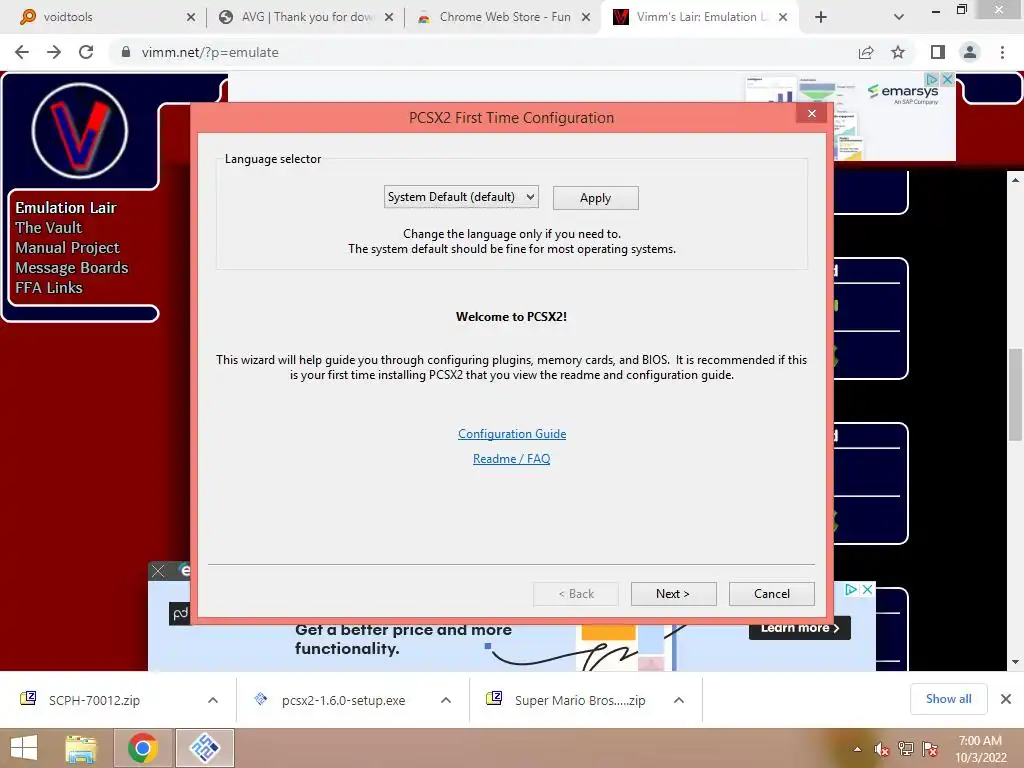Open File Explorer from taskbar
Viewport: 1024px width, 768px height.
click(x=81, y=748)
